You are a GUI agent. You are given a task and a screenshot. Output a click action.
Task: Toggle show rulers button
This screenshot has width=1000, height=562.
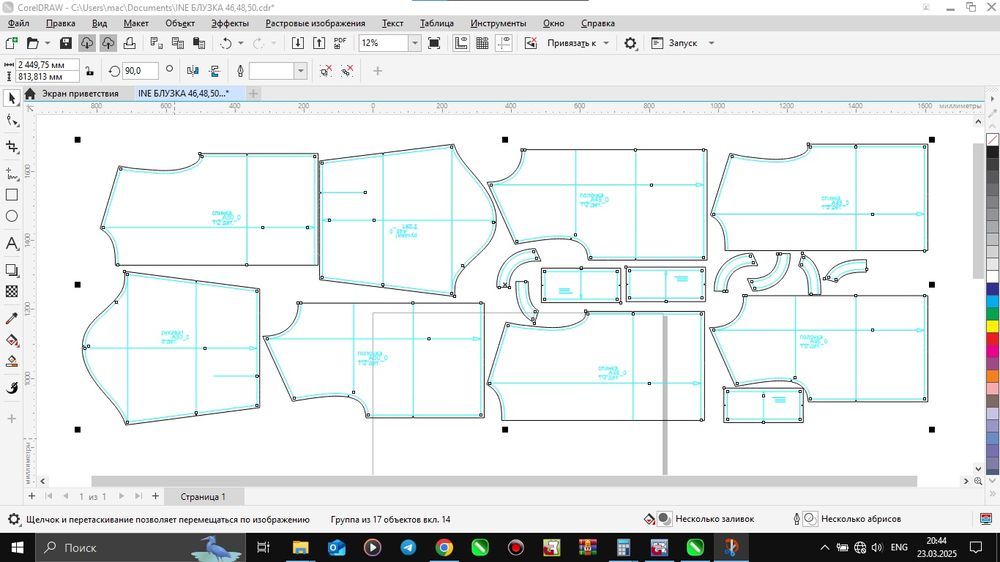point(461,43)
